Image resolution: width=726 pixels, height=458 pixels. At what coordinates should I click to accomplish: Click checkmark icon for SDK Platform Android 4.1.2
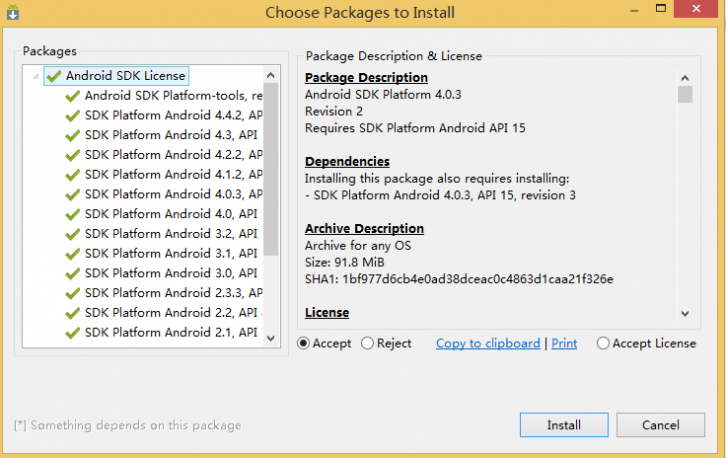click(73, 175)
